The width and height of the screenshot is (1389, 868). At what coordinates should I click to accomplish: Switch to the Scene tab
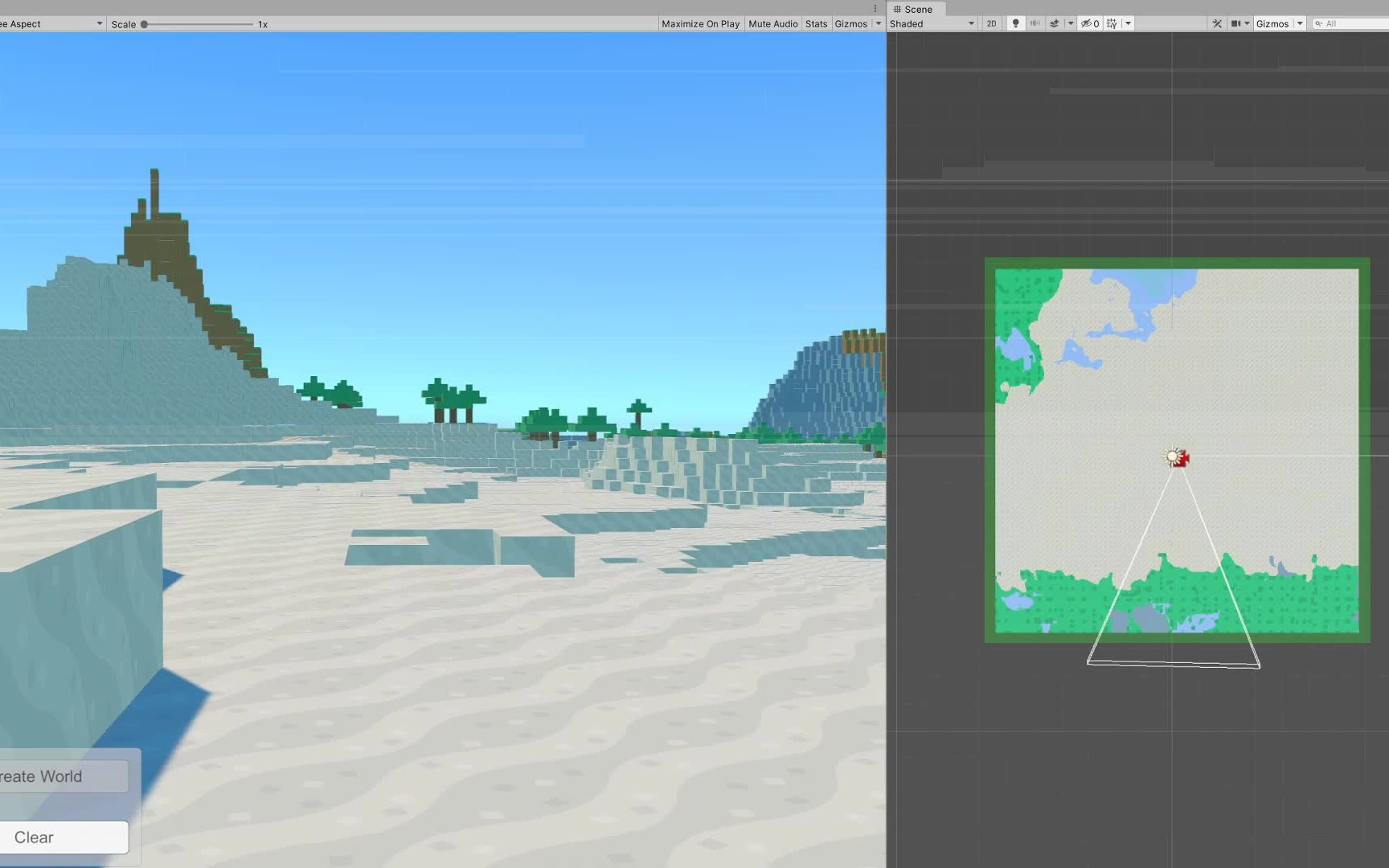point(915,9)
